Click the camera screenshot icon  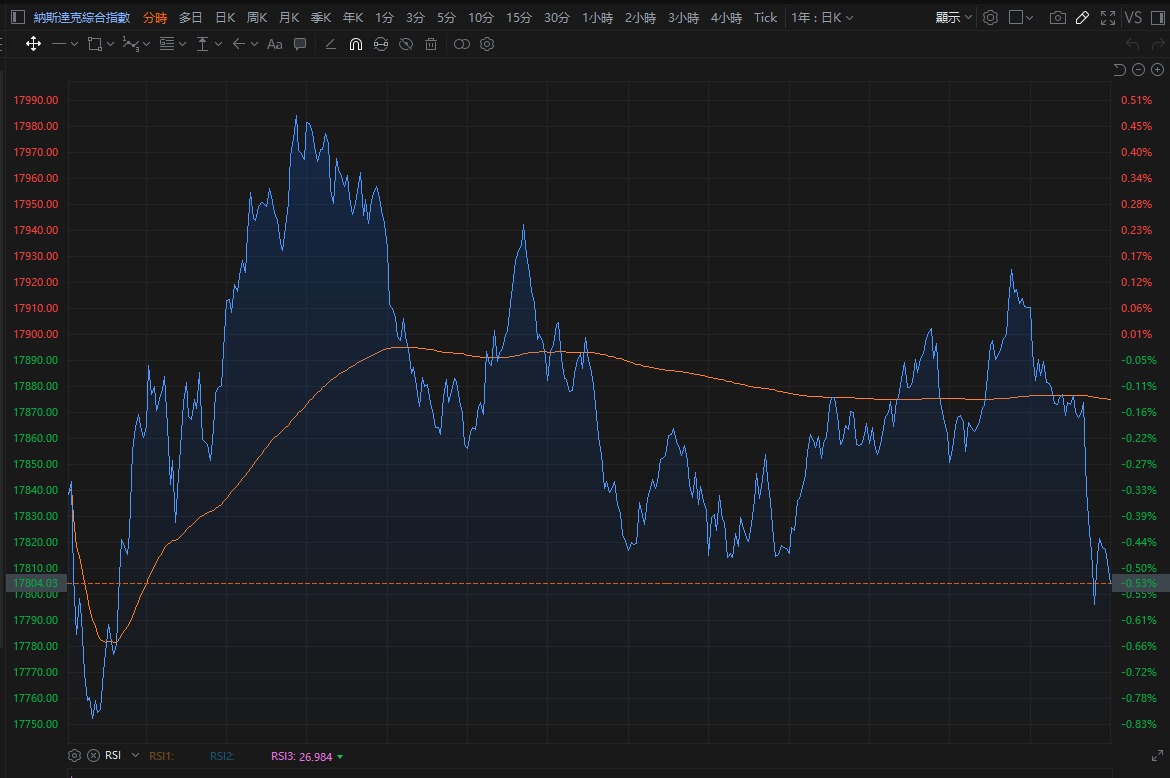[x=1057, y=18]
